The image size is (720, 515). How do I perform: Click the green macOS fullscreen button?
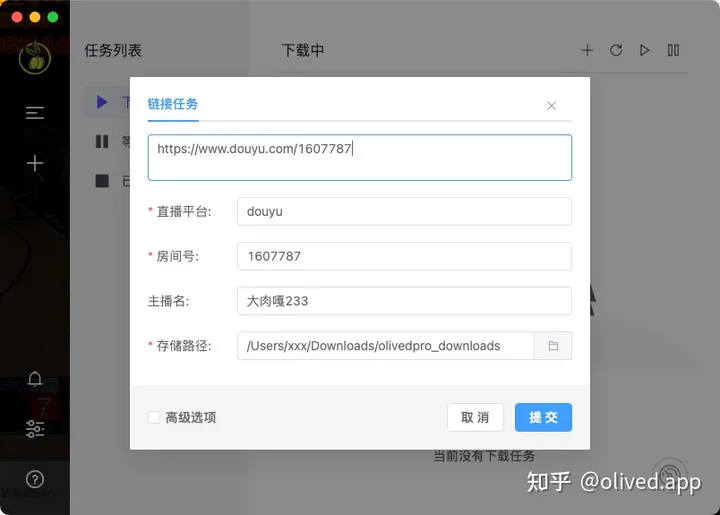53,17
